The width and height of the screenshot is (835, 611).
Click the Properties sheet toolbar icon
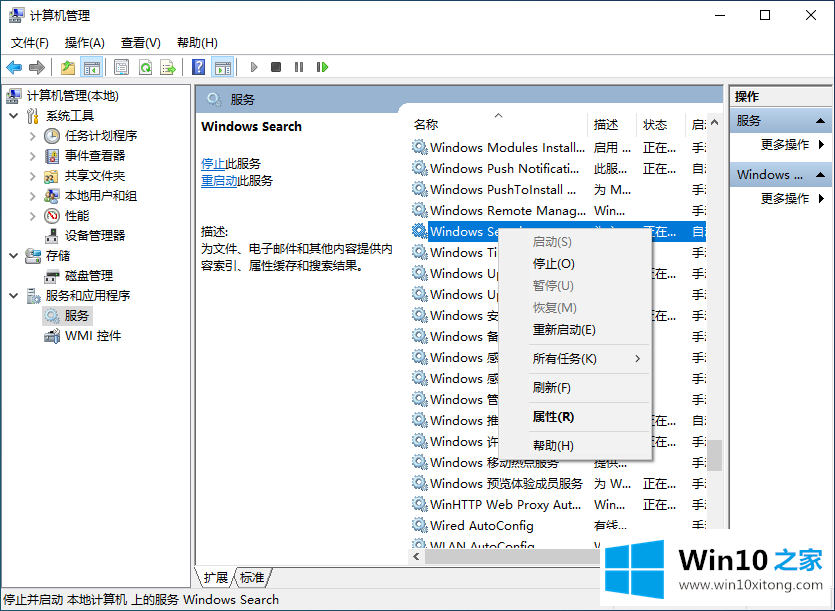point(121,67)
